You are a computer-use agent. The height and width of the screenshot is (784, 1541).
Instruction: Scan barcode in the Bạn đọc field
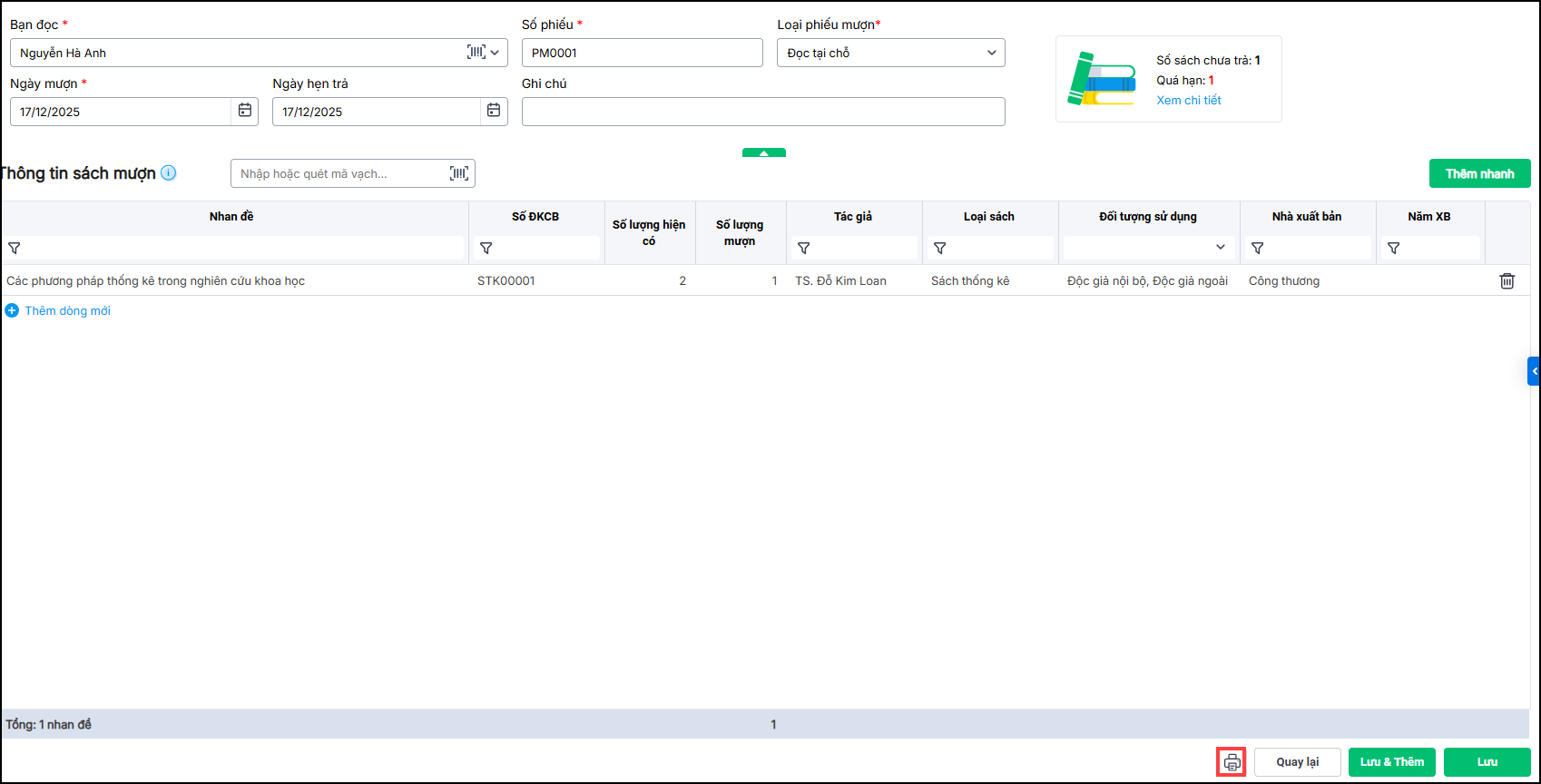click(476, 53)
